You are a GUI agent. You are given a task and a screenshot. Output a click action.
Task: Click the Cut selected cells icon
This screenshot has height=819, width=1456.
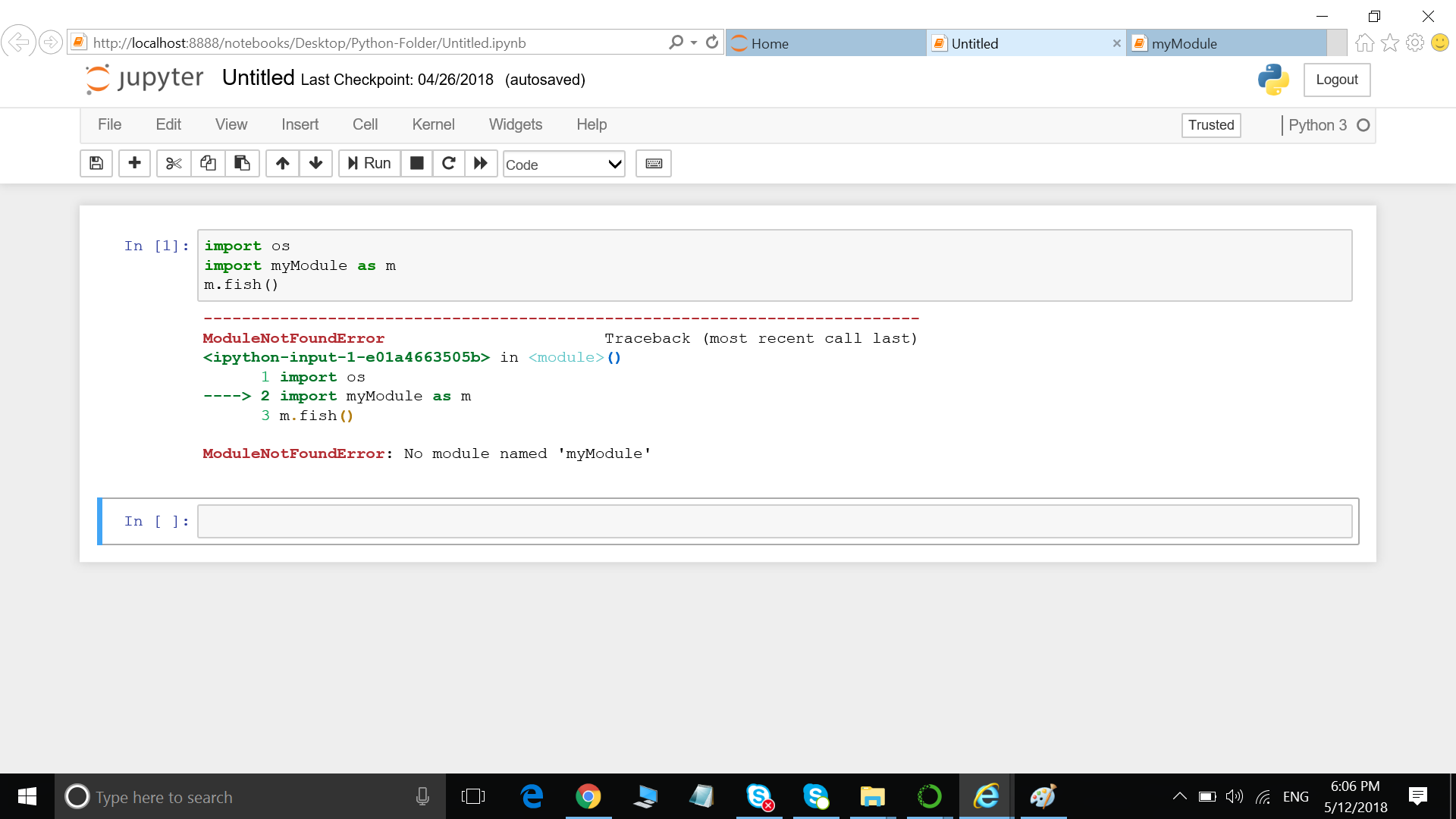click(171, 163)
